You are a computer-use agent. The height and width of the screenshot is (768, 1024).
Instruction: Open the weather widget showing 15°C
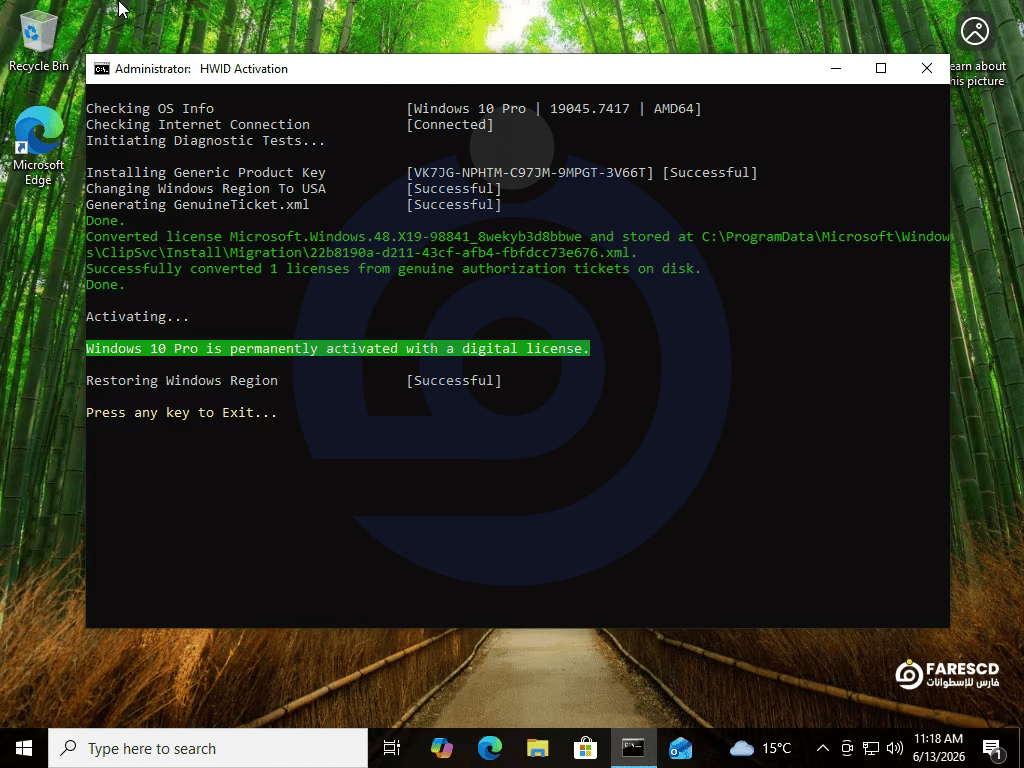(760, 748)
